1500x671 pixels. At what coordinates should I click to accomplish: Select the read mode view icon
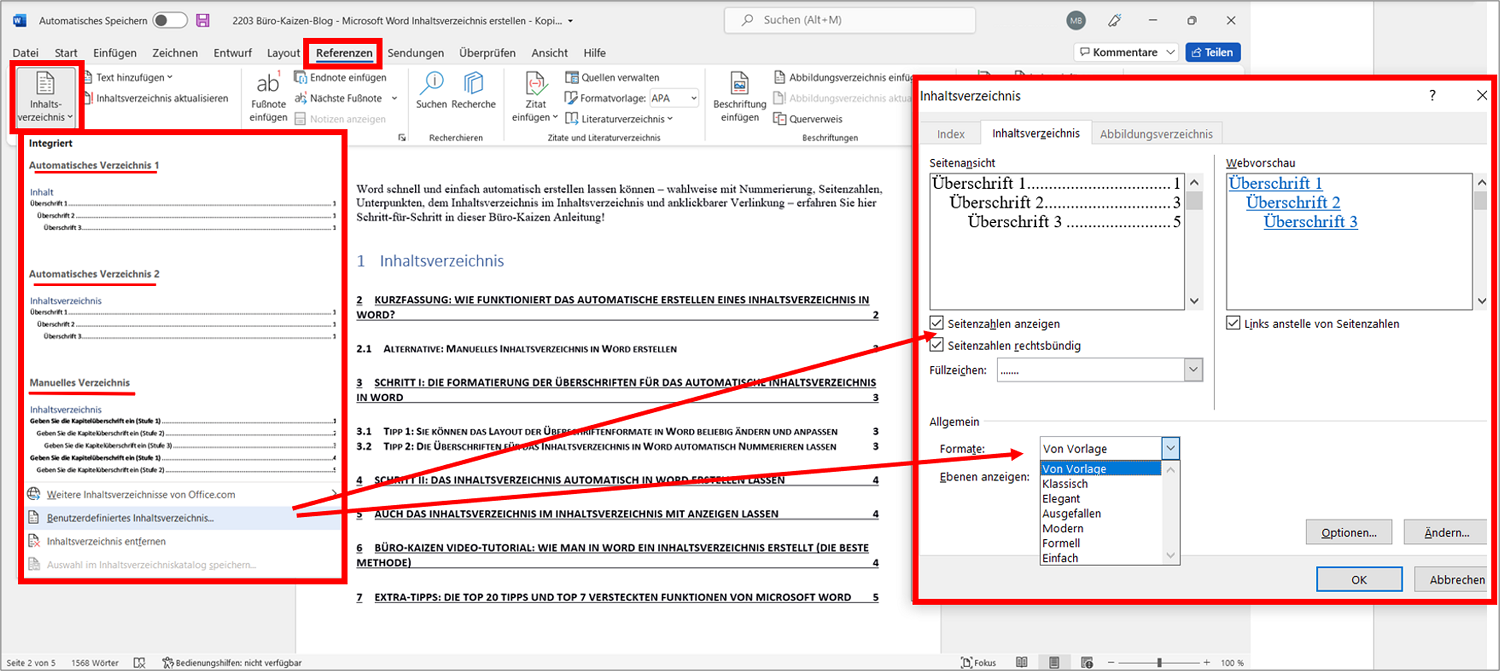point(1024,662)
